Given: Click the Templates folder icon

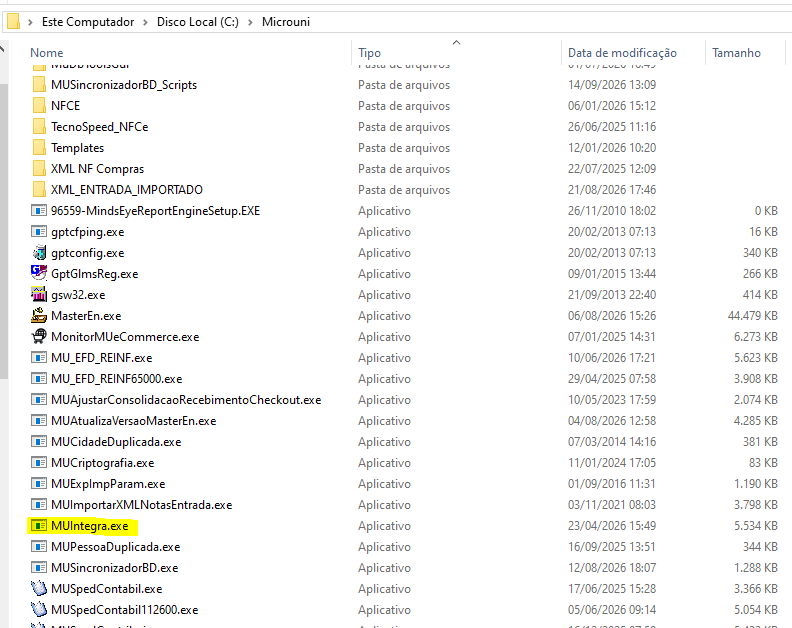Looking at the screenshot, I should pos(39,148).
